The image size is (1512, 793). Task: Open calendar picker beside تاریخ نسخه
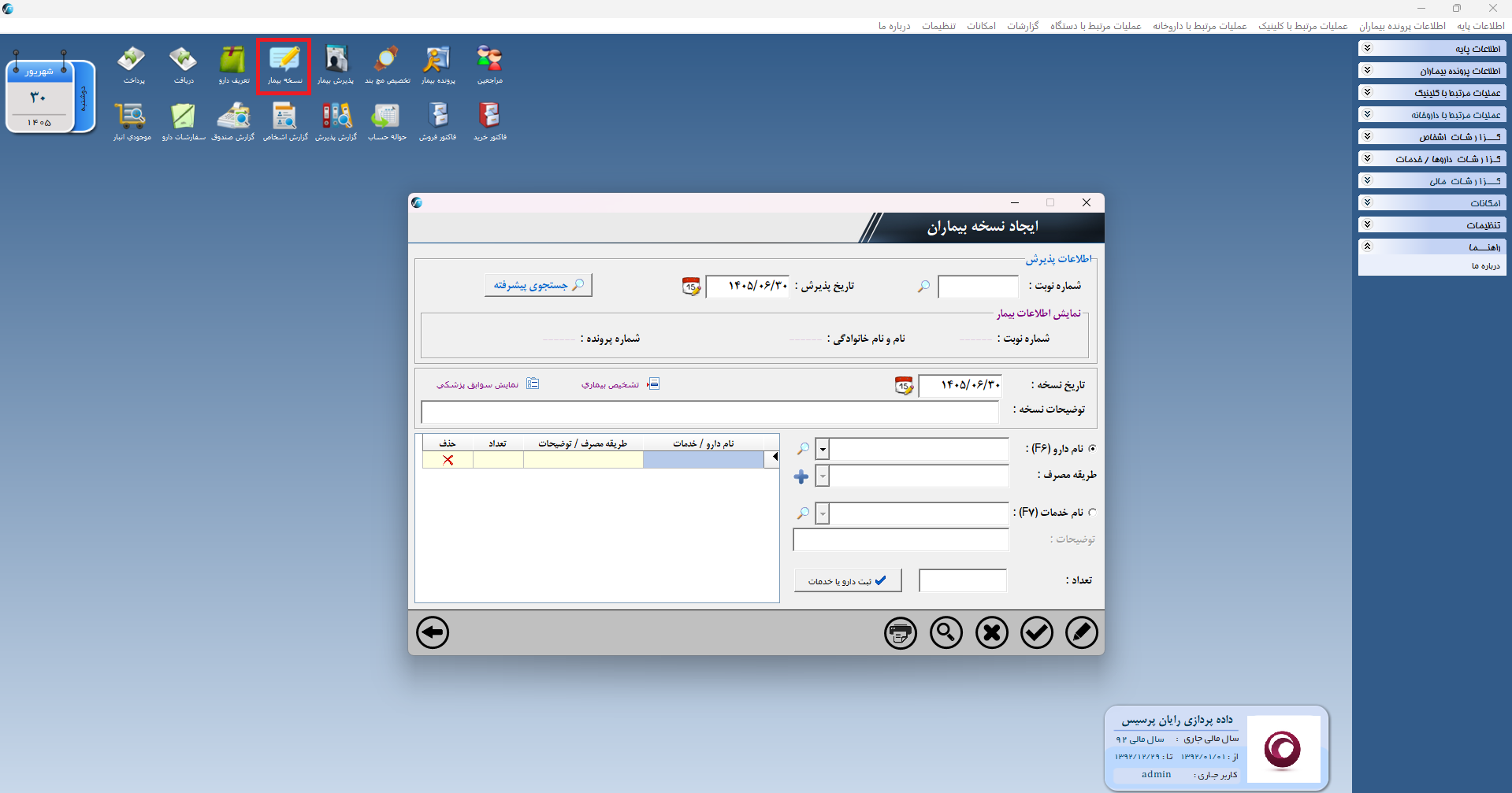click(904, 385)
